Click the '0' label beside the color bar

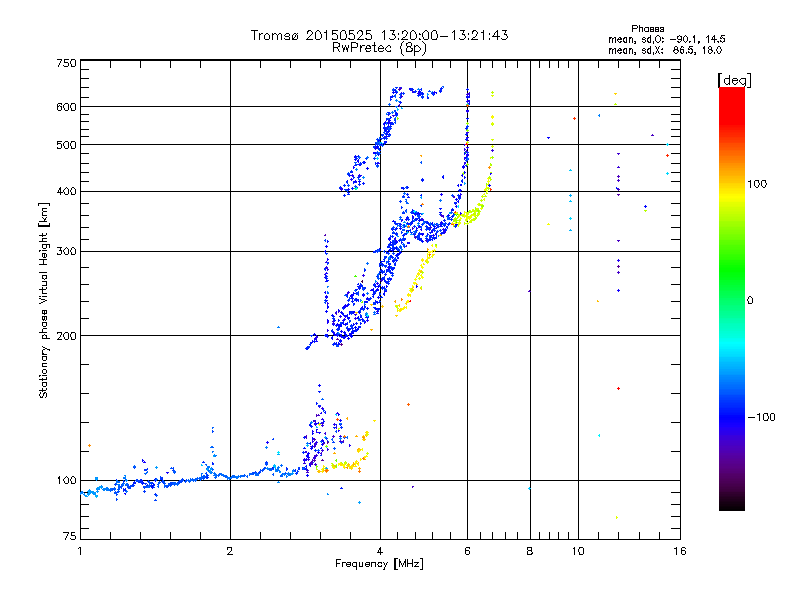click(x=750, y=300)
